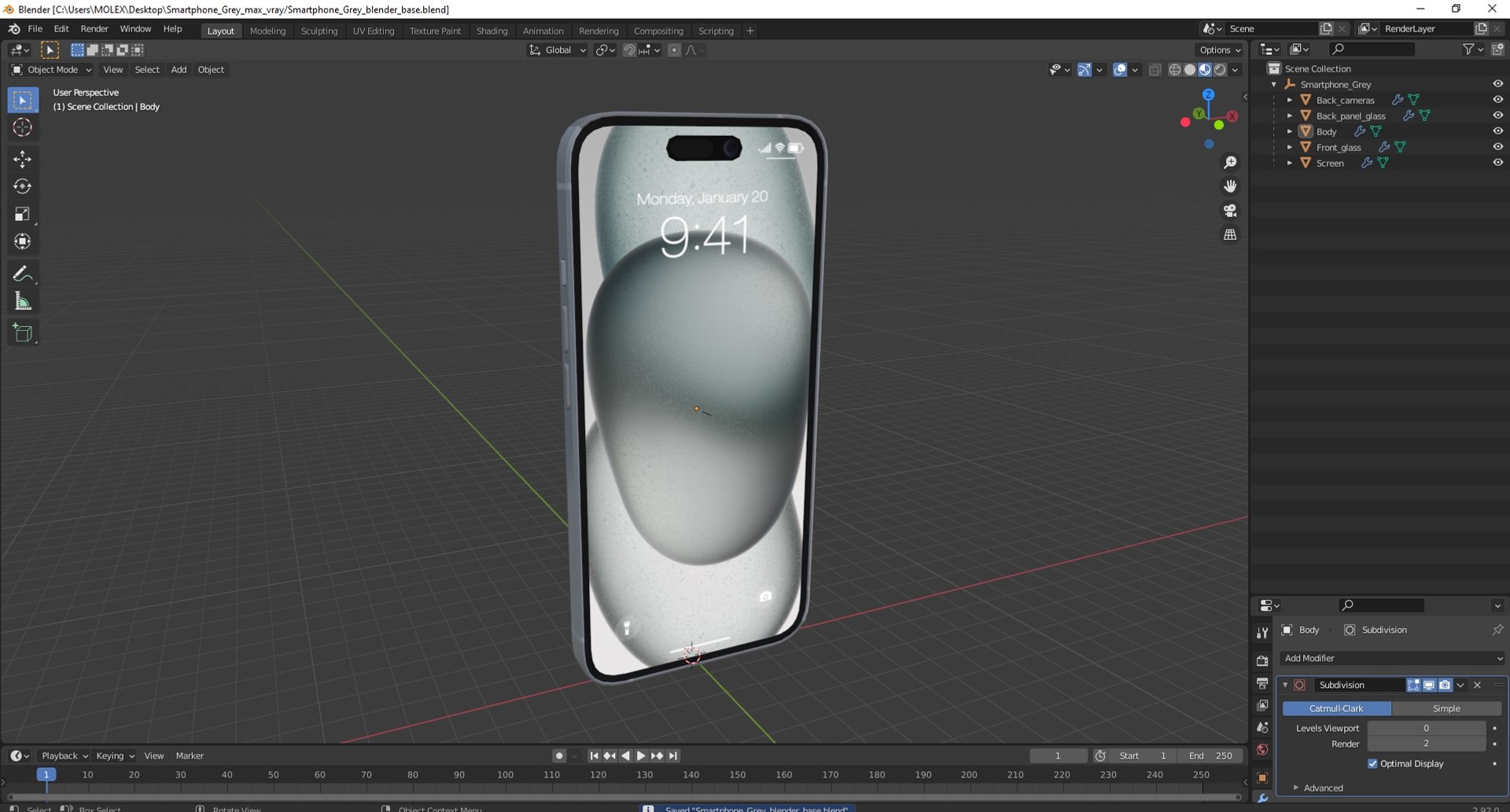The height and width of the screenshot is (812, 1510).
Task: Open the viewport Add menu
Action: pyautogui.click(x=179, y=70)
